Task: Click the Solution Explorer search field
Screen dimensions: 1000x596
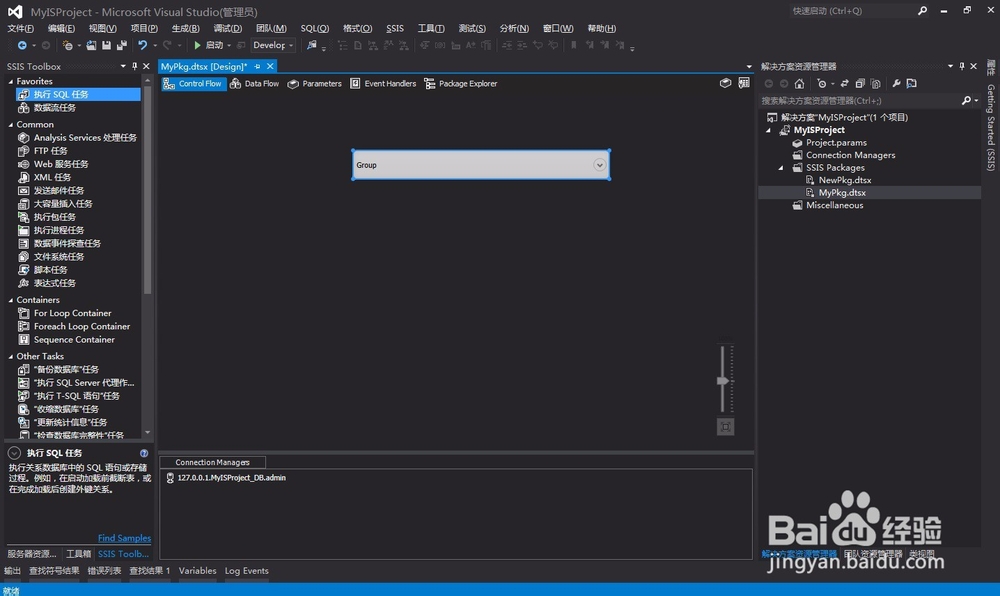Action: 860,100
